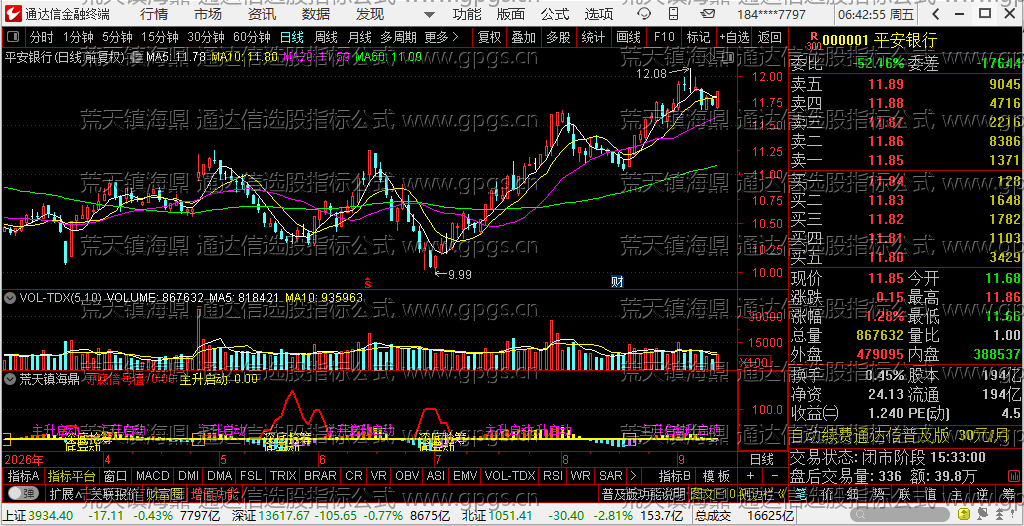Select MACD indicator tab
Screen dimensions: 1024x526
(152, 476)
